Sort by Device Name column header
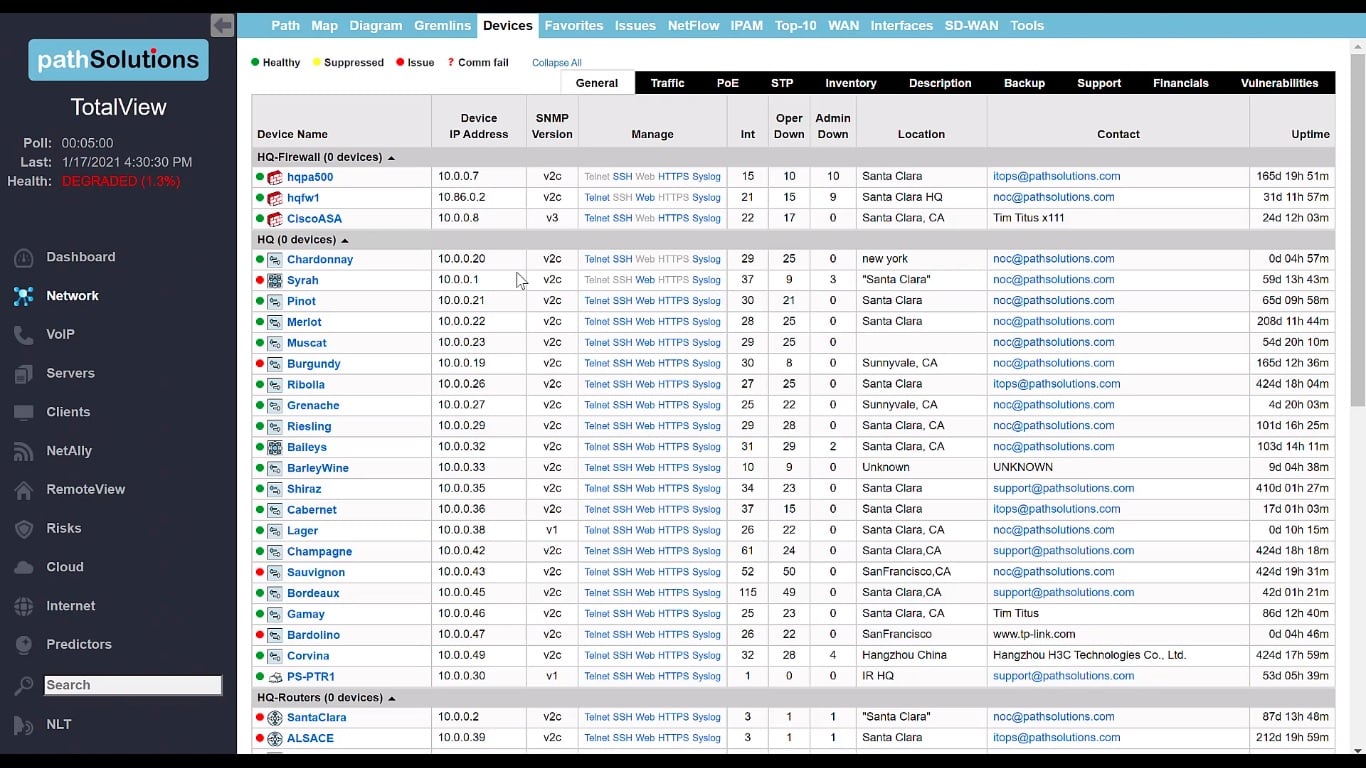This screenshot has height=768, width=1366. pyautogui.click(x=292, y=134)
